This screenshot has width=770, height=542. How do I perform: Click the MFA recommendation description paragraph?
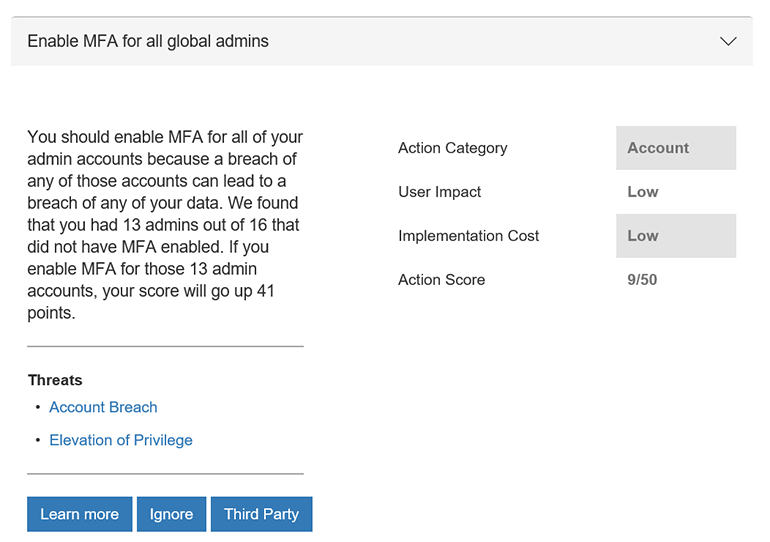165,225
